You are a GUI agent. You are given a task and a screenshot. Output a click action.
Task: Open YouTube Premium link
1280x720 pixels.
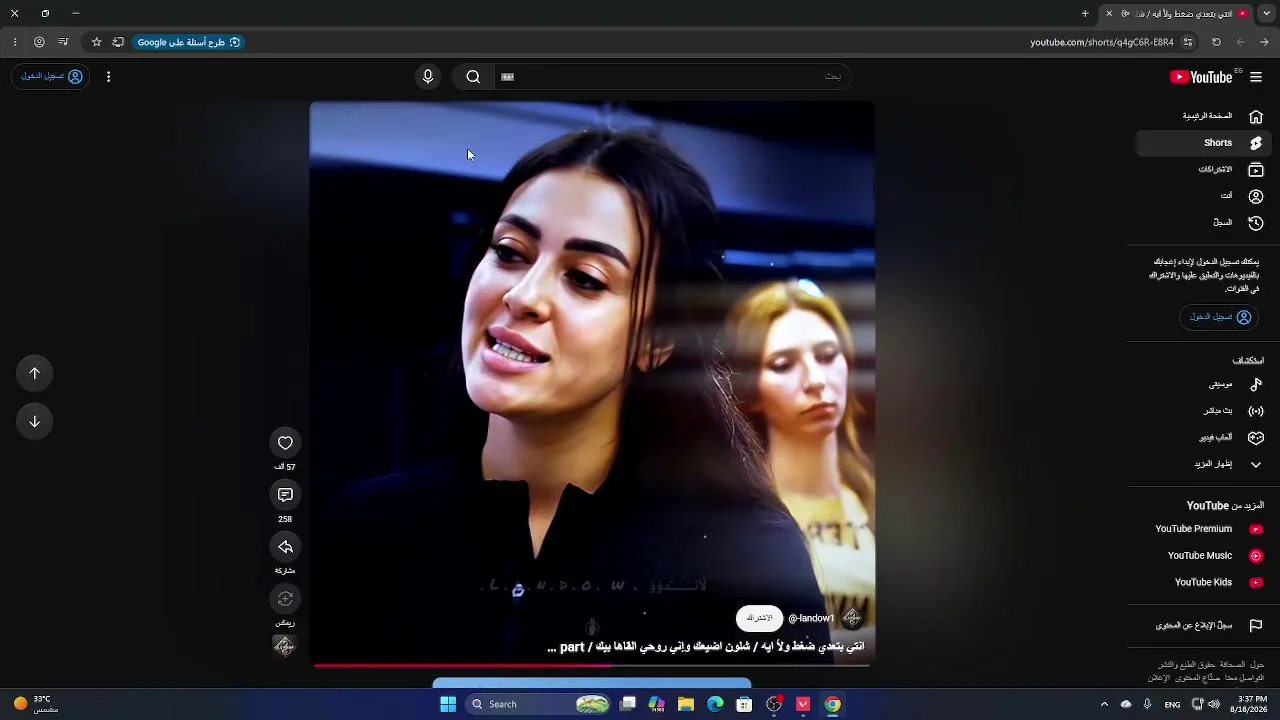pos(1204,529)
